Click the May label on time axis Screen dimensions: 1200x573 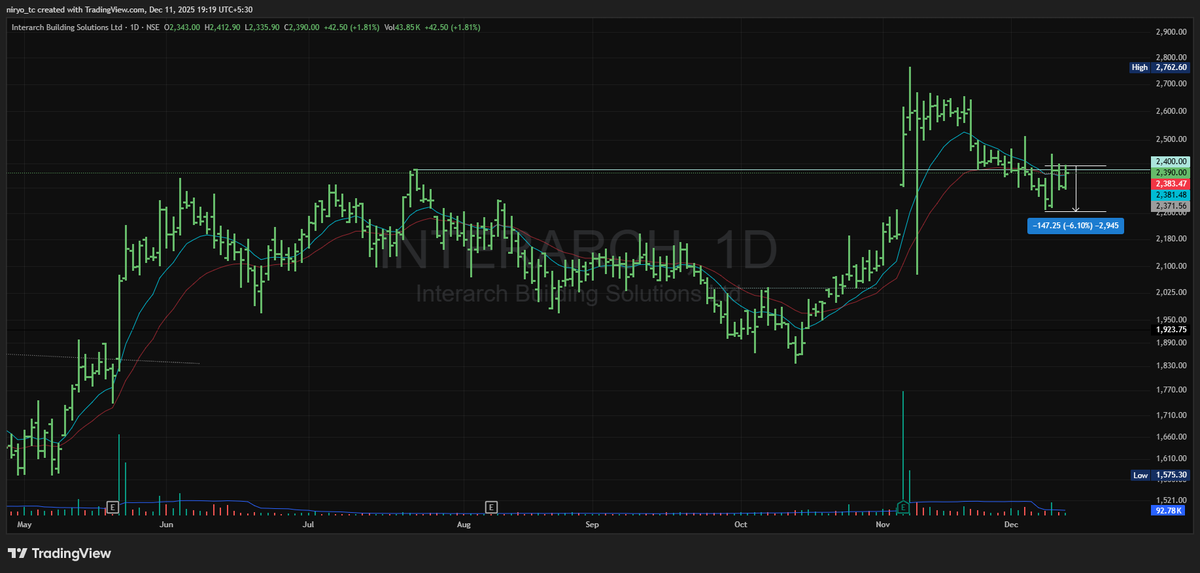click(25, 523)
